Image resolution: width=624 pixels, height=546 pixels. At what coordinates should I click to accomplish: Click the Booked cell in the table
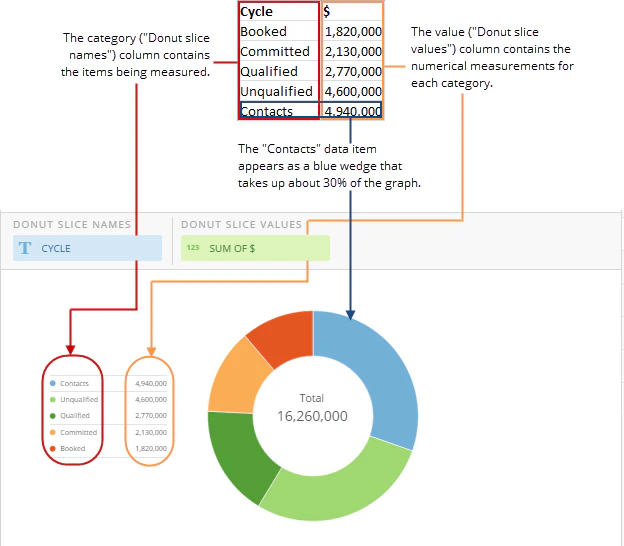pos(279,31)
